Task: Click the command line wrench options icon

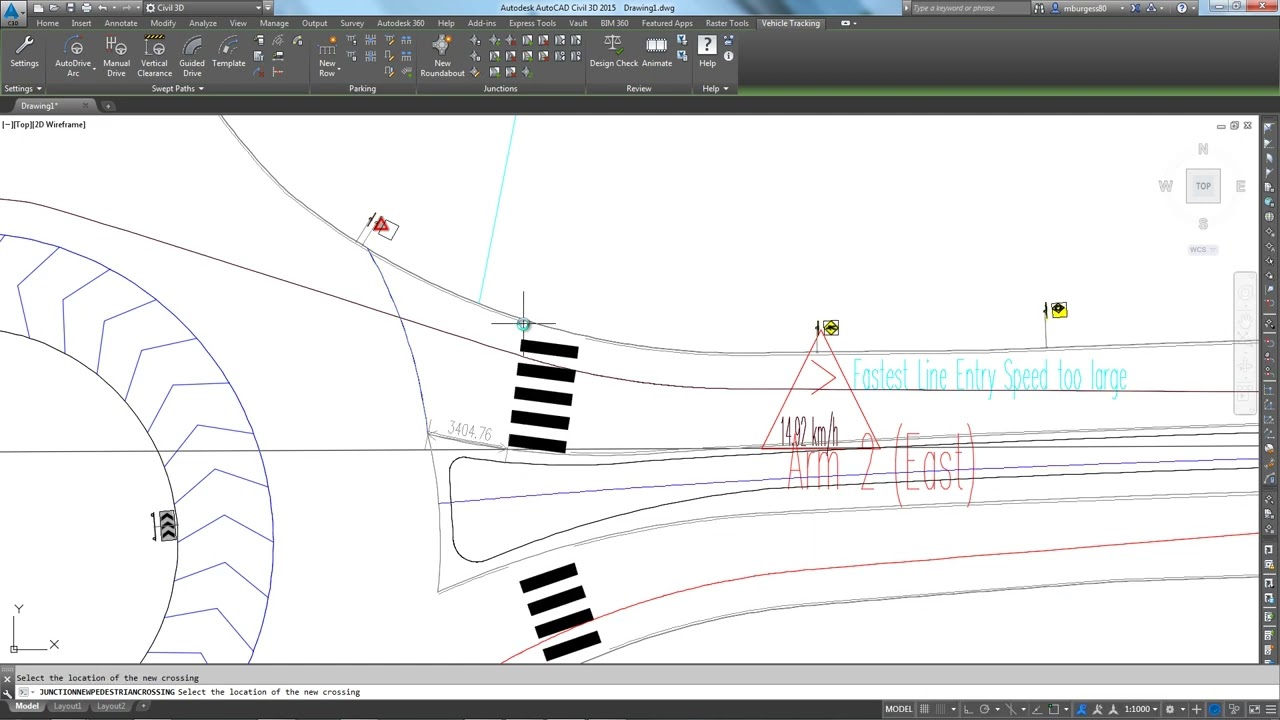Action: click(x=9, y=692)
